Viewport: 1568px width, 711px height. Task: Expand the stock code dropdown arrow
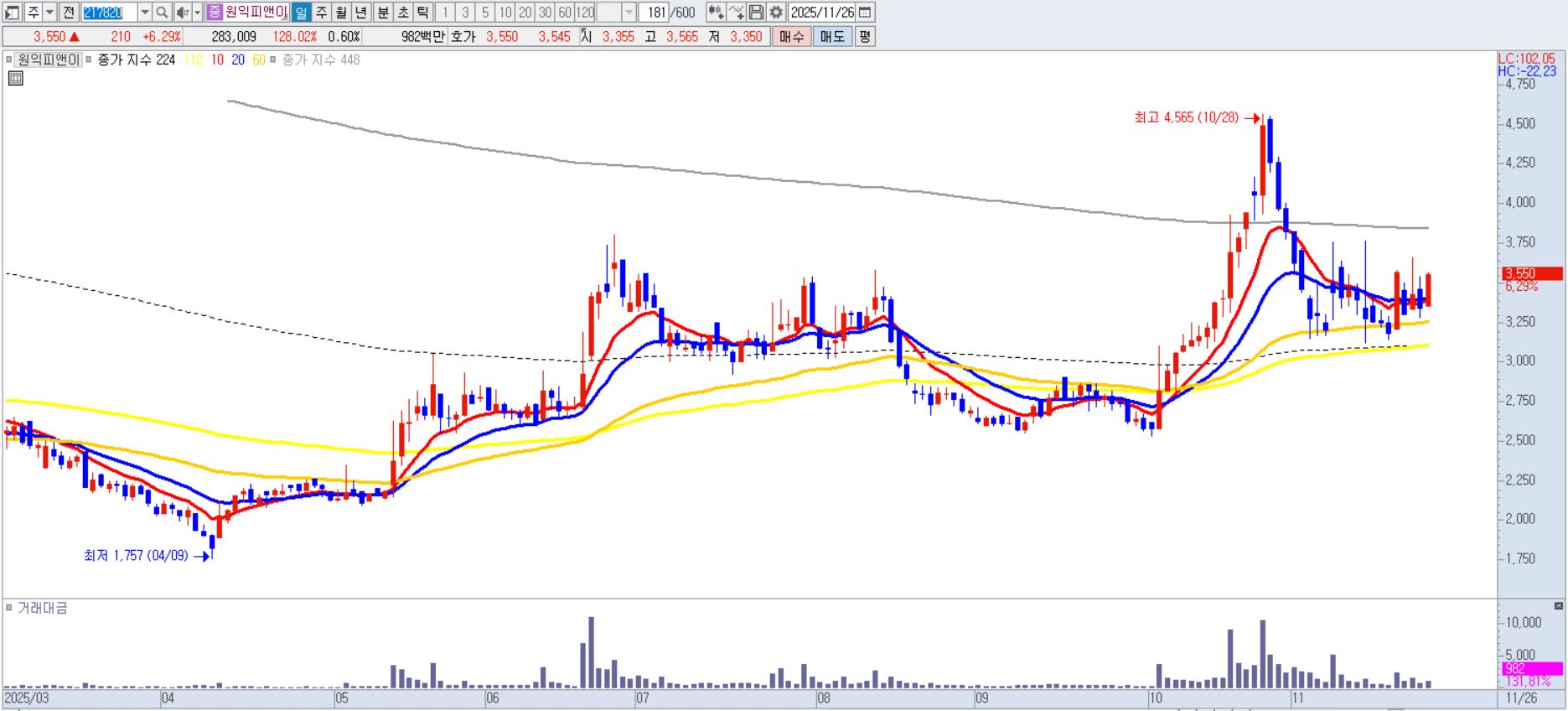[x=144, y=13]
